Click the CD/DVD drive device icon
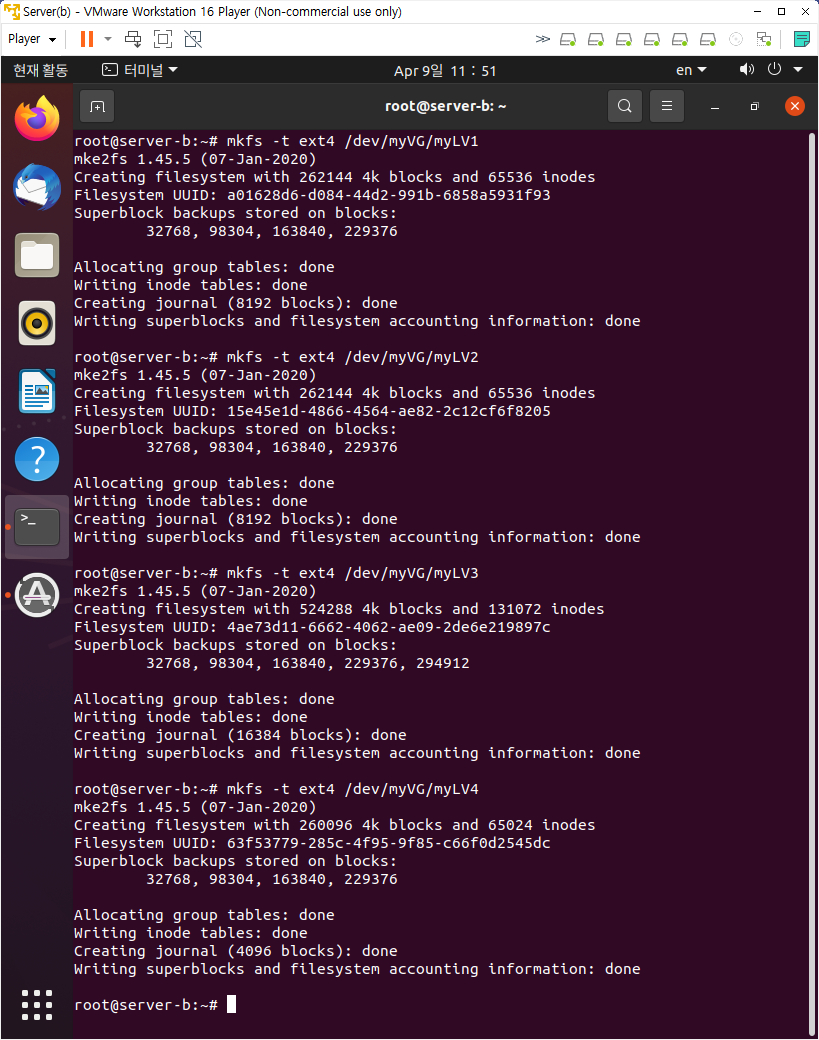 735,39
